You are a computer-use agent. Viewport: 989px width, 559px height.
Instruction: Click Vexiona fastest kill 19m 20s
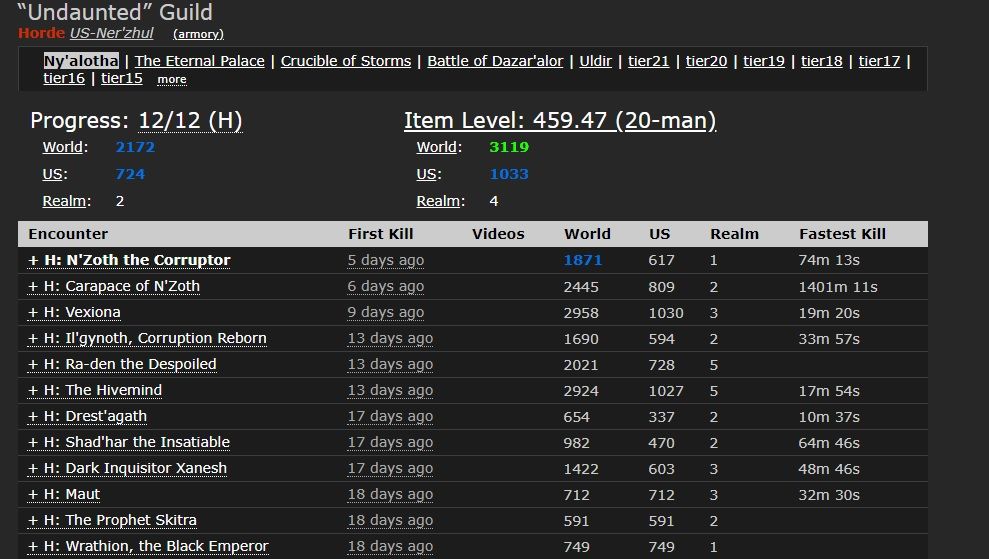(829, 313)
